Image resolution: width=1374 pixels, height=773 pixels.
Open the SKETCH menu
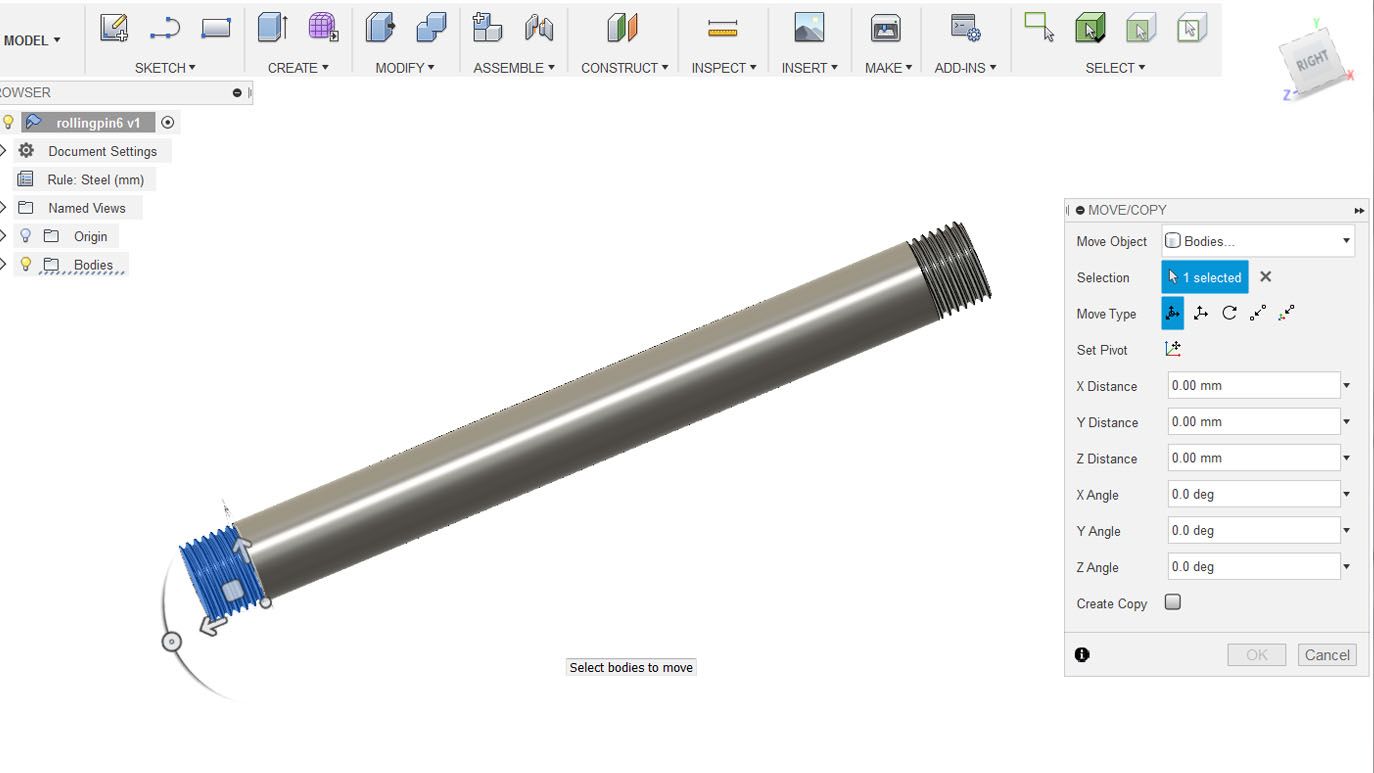165,68
